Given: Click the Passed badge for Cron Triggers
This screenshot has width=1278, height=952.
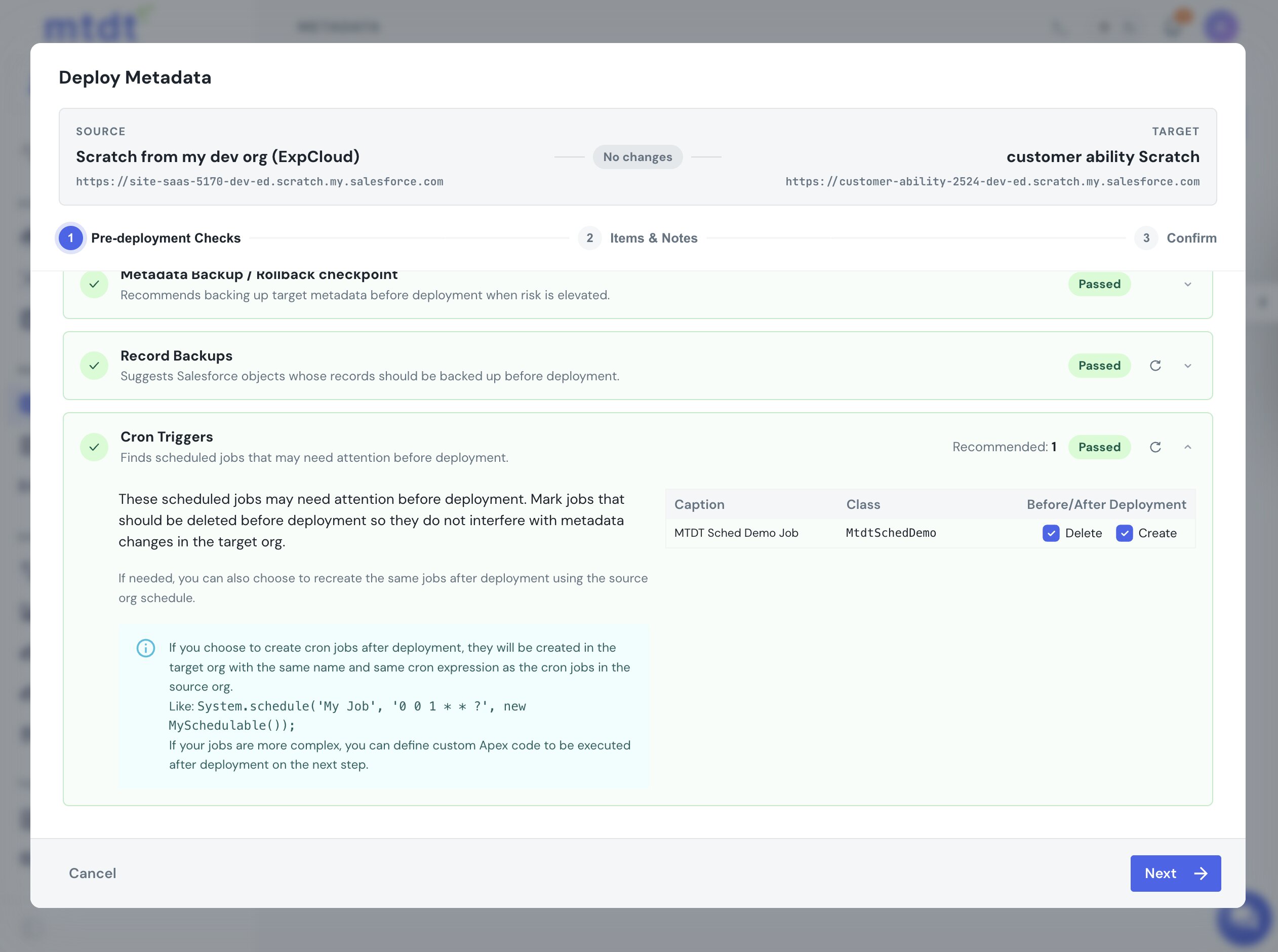Looking at the screenshot, I should pyautogui.click(x=1099, y=447).
